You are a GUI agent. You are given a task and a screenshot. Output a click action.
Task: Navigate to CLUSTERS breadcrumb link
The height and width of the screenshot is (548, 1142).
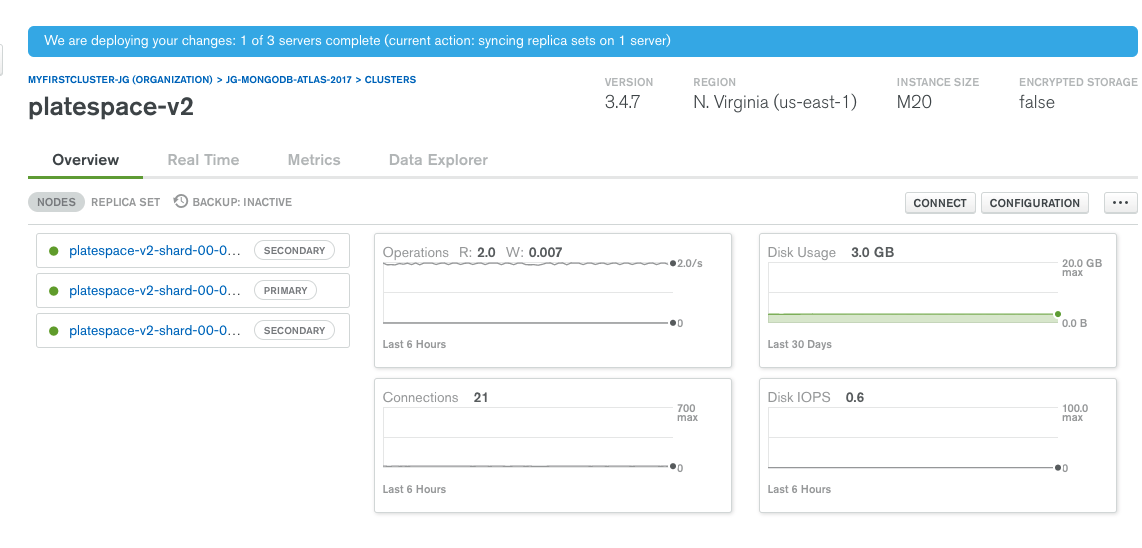click(x=390, y=79)
